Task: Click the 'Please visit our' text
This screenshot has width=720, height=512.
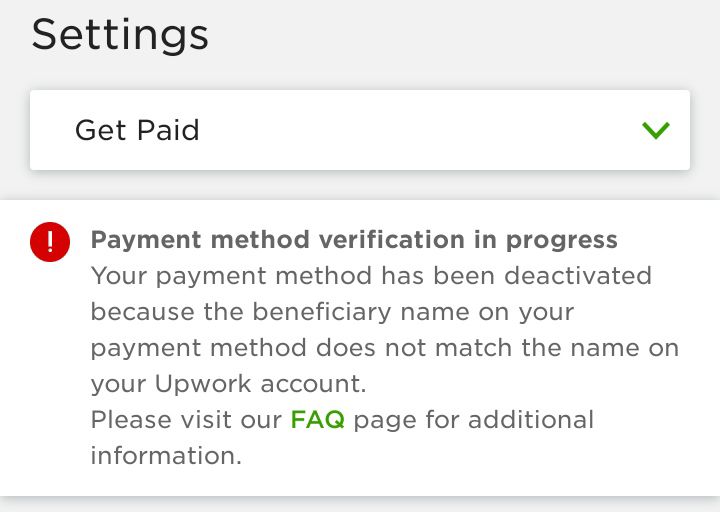Action: click(x=186, y=419)
